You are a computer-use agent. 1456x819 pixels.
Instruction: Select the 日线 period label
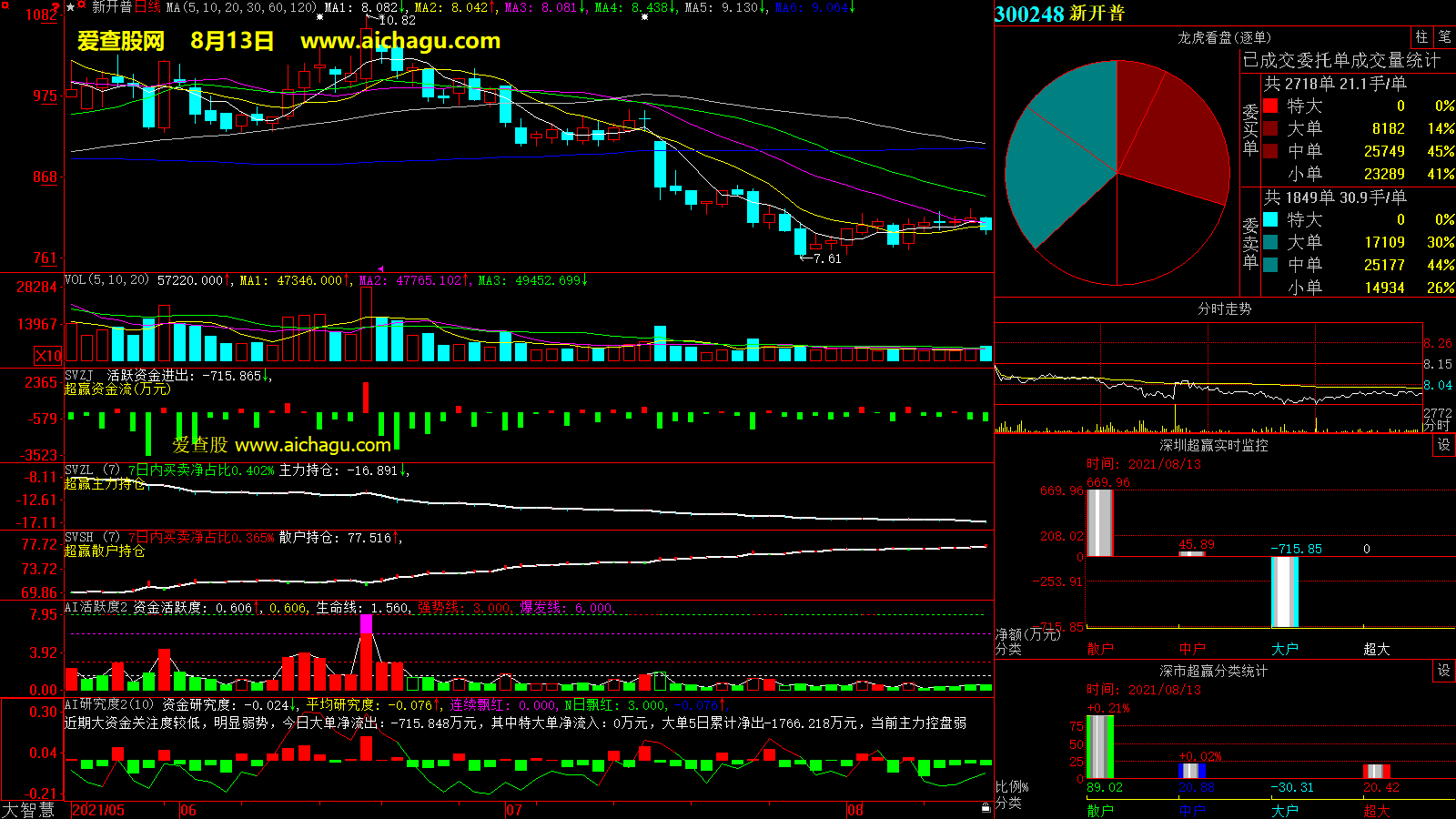tap(148, 7)
